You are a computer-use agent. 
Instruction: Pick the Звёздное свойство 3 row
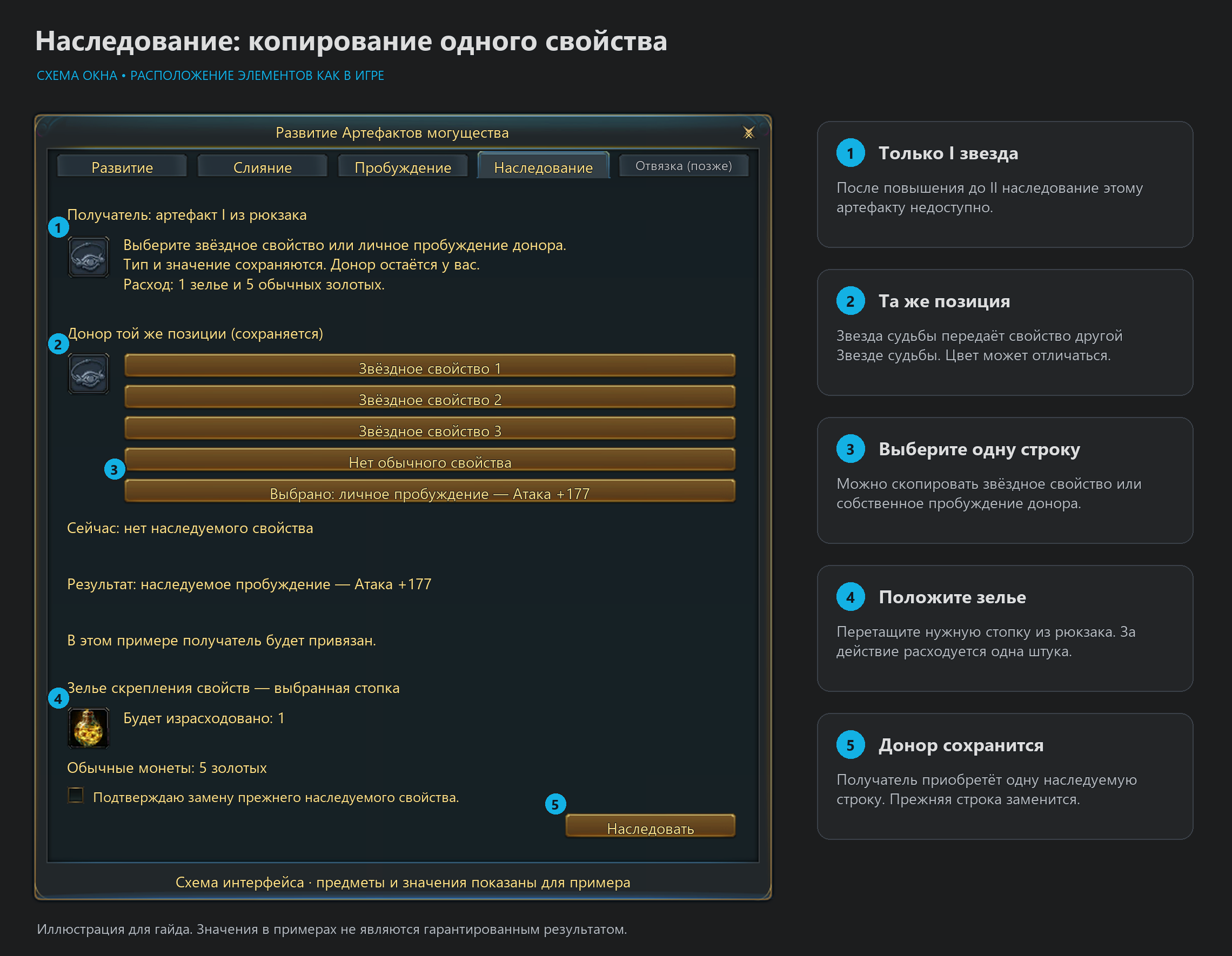430,428
